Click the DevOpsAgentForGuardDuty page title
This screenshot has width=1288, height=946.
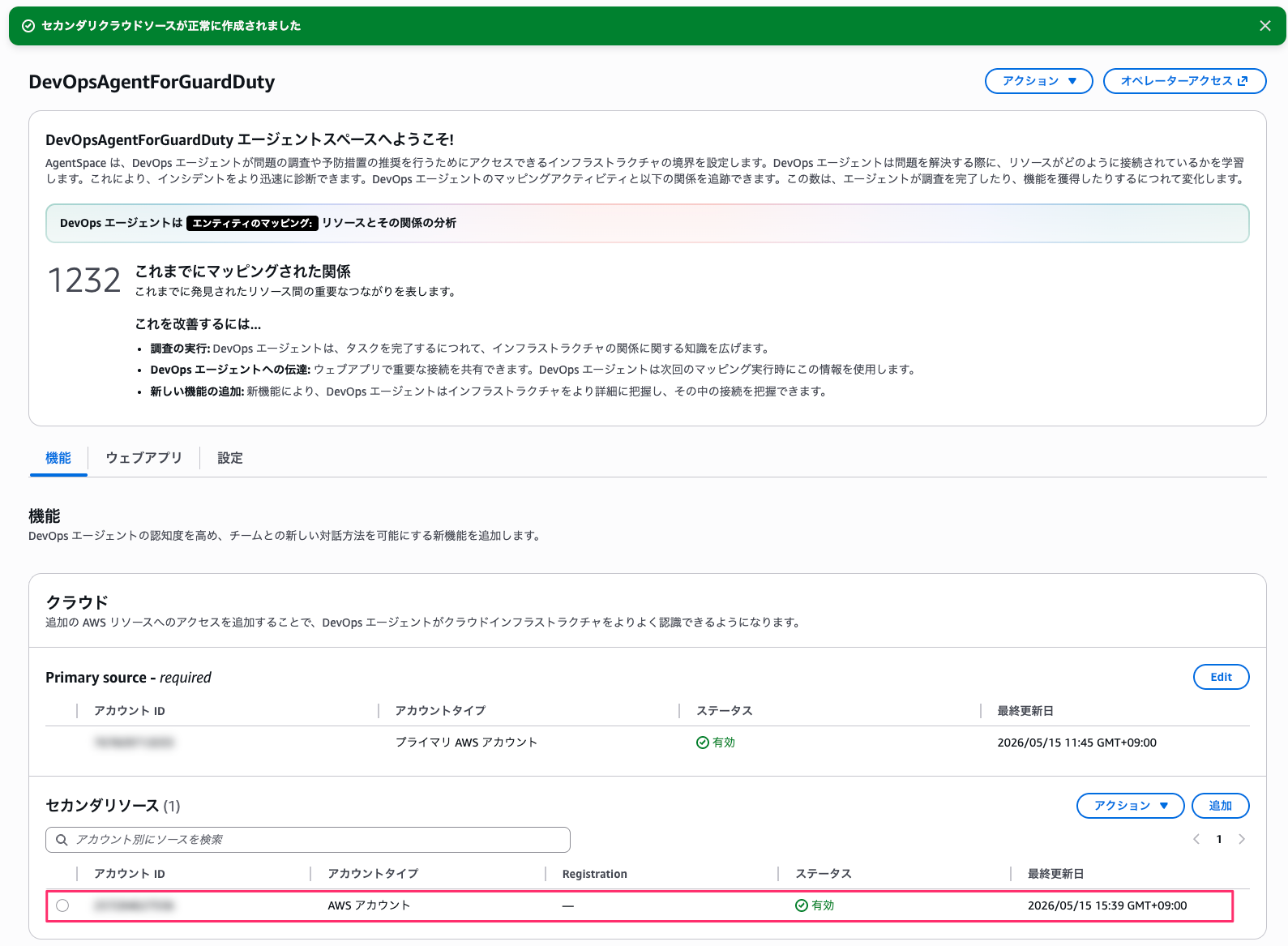click(x=152, y=82)
